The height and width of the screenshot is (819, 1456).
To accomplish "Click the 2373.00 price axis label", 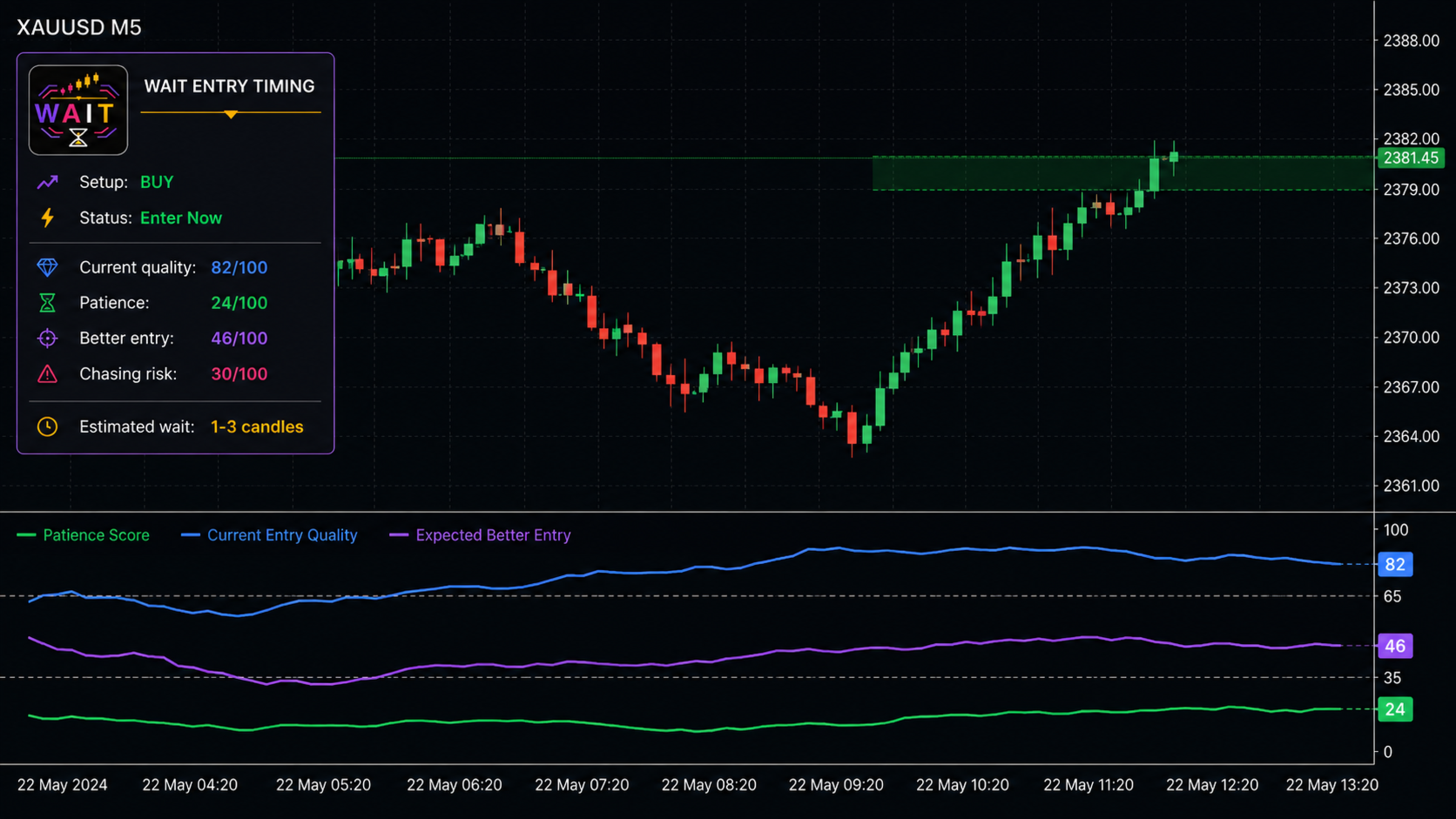I will pos(1412,288).
